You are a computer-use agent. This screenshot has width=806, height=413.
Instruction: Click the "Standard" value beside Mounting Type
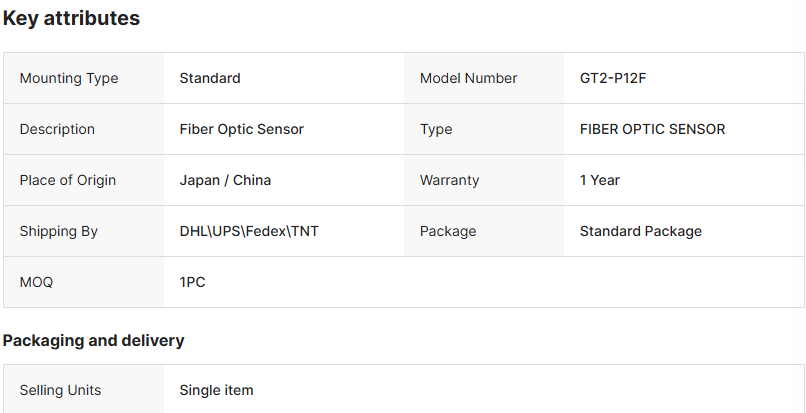(210, 78)
